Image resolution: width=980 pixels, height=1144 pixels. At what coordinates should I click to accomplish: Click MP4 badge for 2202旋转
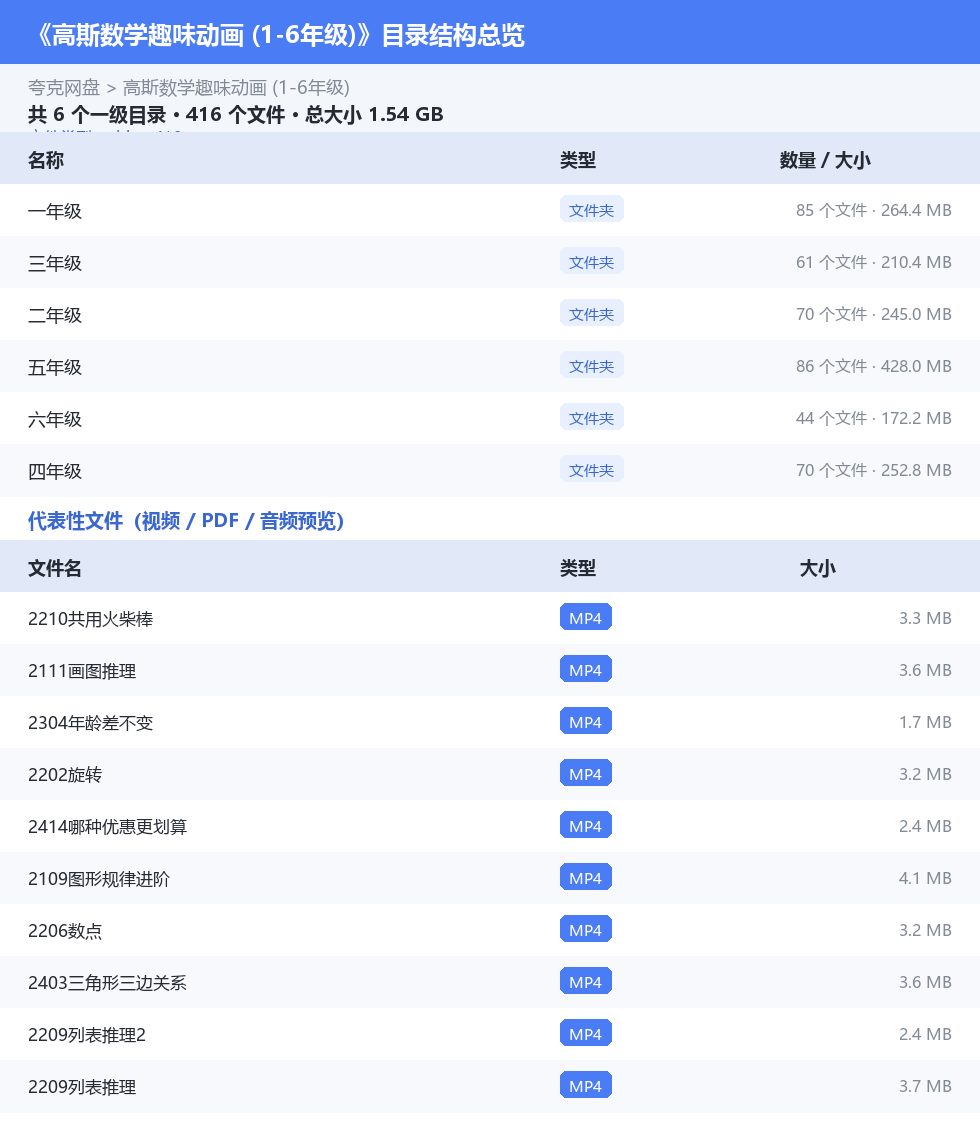point(586,773)
